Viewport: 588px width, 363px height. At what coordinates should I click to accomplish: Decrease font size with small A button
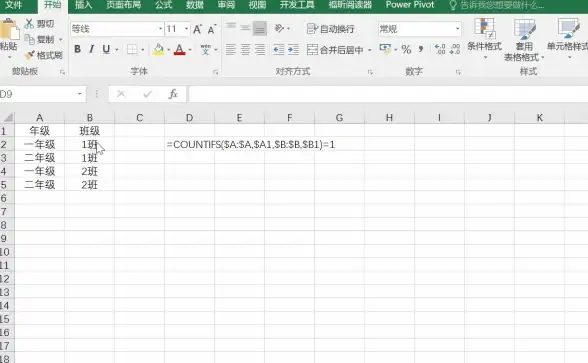point(212,29)
